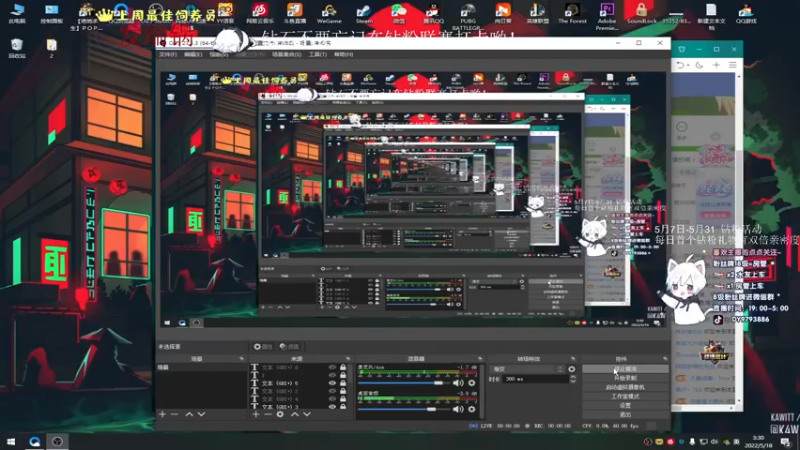This screenshot has width=800, height=450.
Task: Click the 工作室模式 studio mode button
Action: 625,396
